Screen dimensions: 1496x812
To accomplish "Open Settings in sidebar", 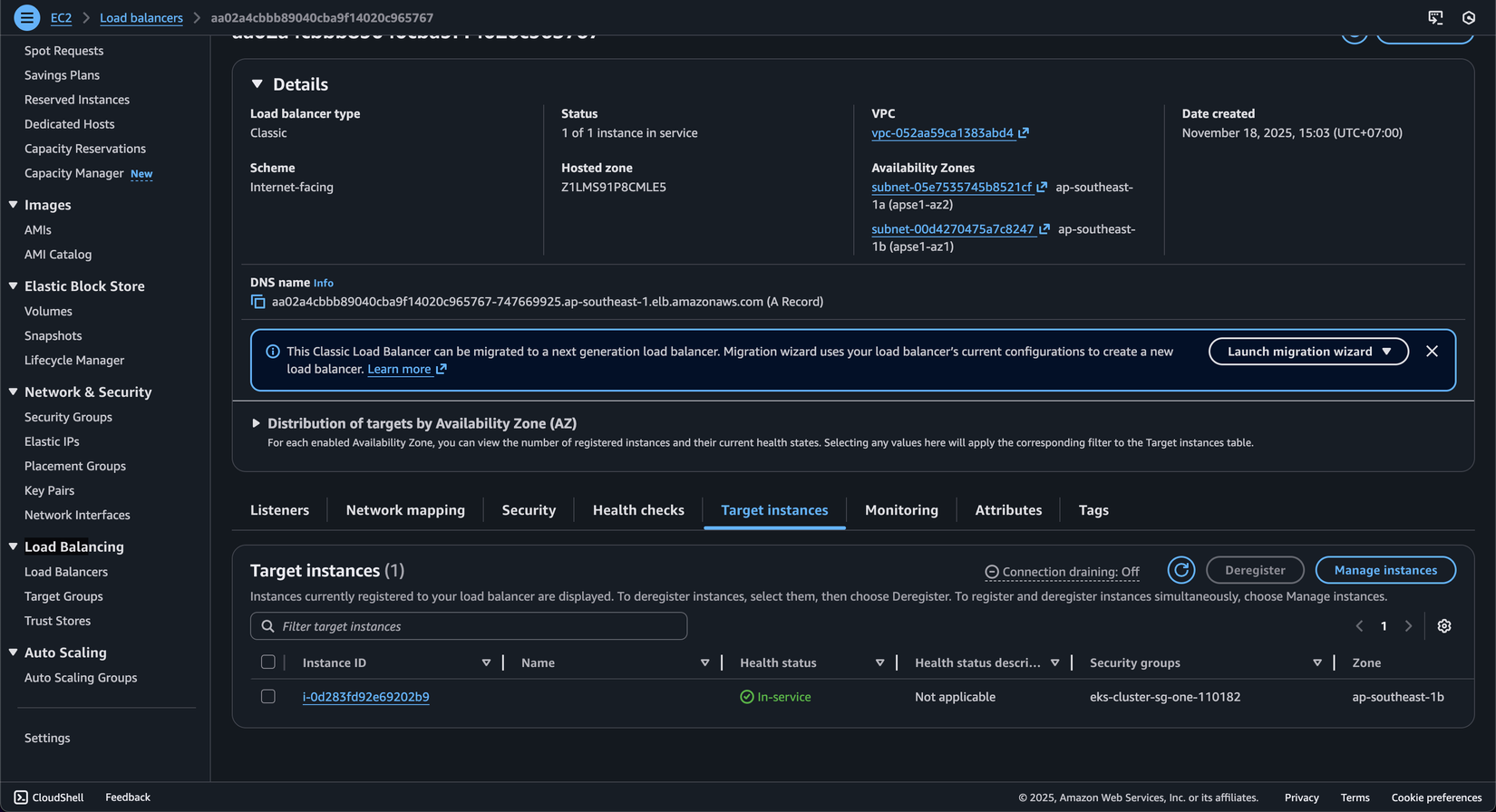I will [x=47, y=738].
